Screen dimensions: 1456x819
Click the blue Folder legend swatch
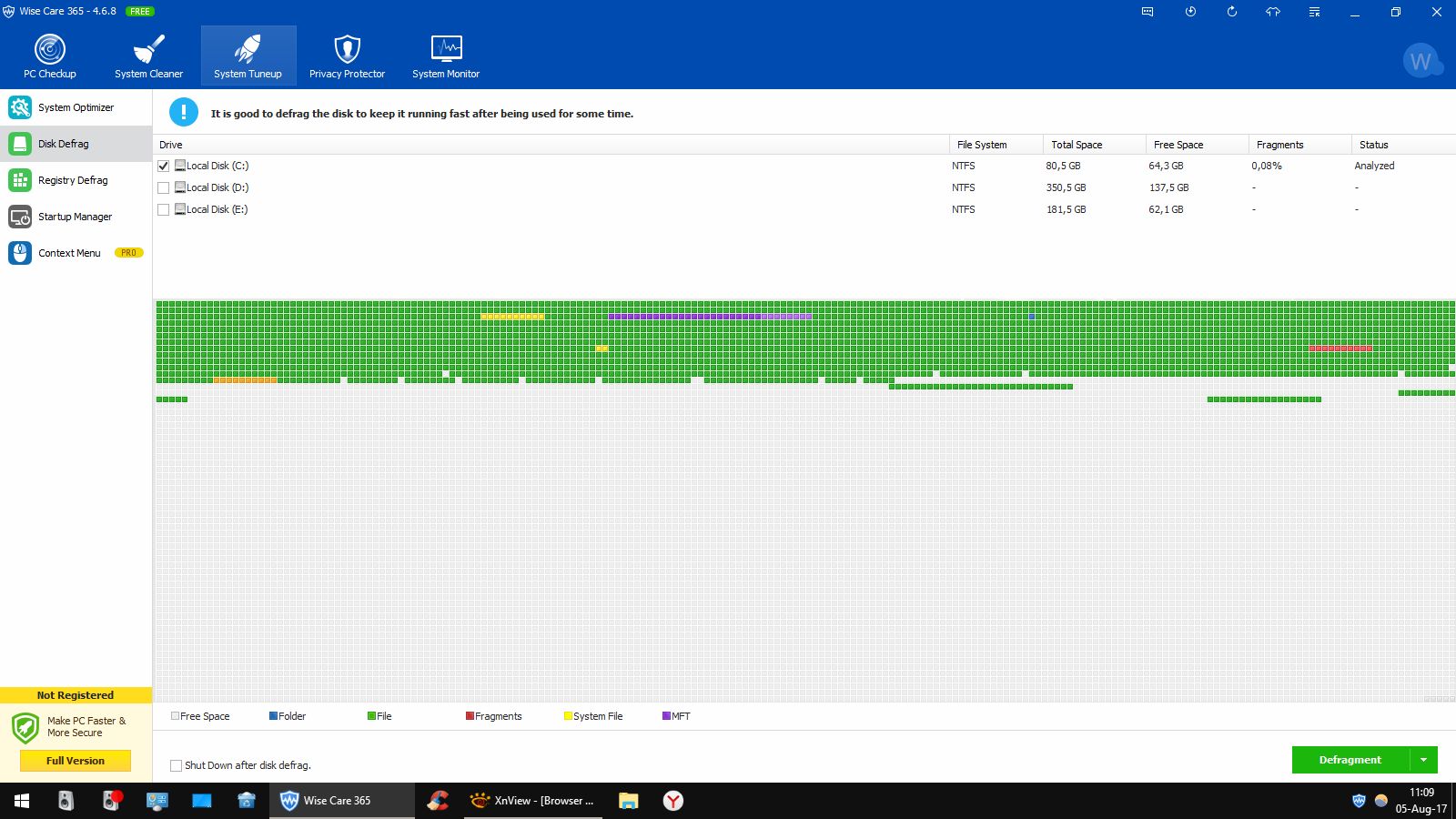[273, 716]
